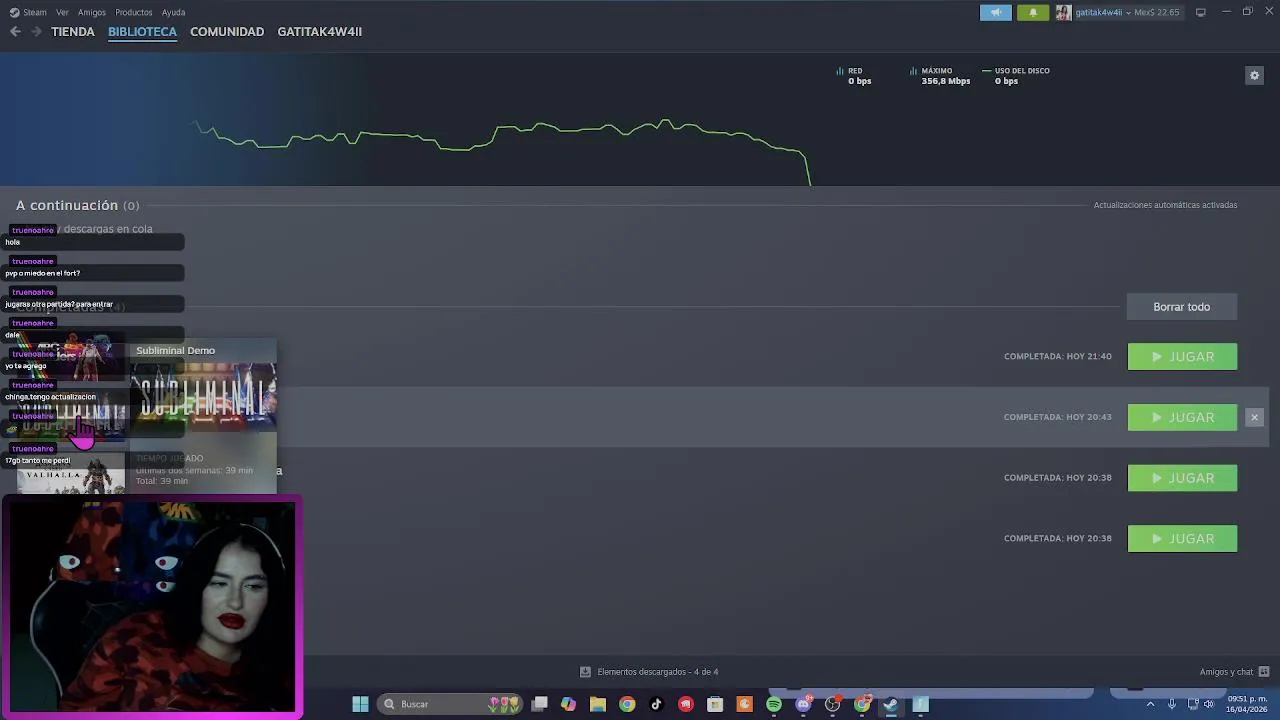The image size is (1280, 720).
Task: Click the MÁXIMO 356,8 Mbps indicator
Action: (x=940, y=76)
